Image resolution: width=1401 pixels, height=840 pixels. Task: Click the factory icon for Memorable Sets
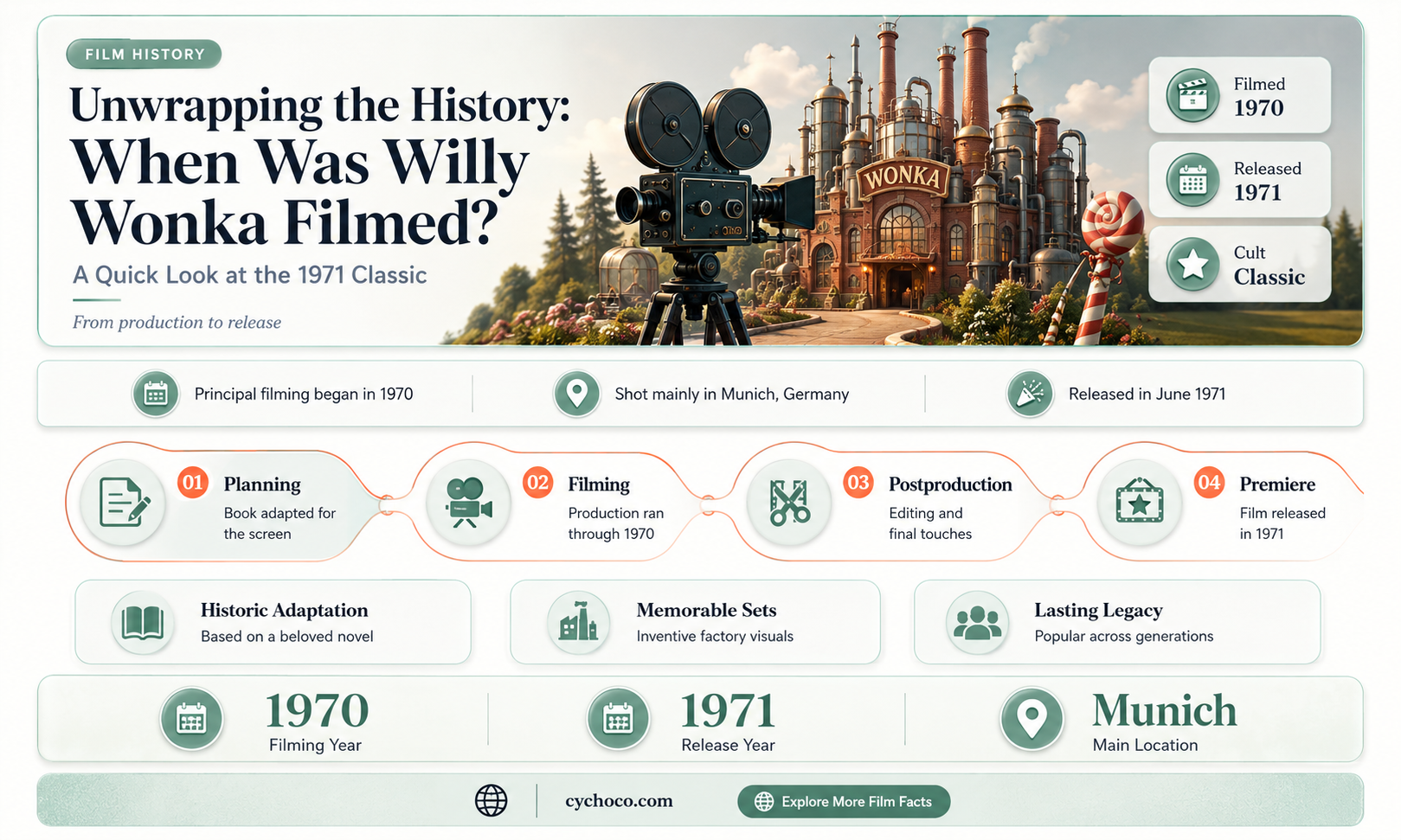pos(578,622)
